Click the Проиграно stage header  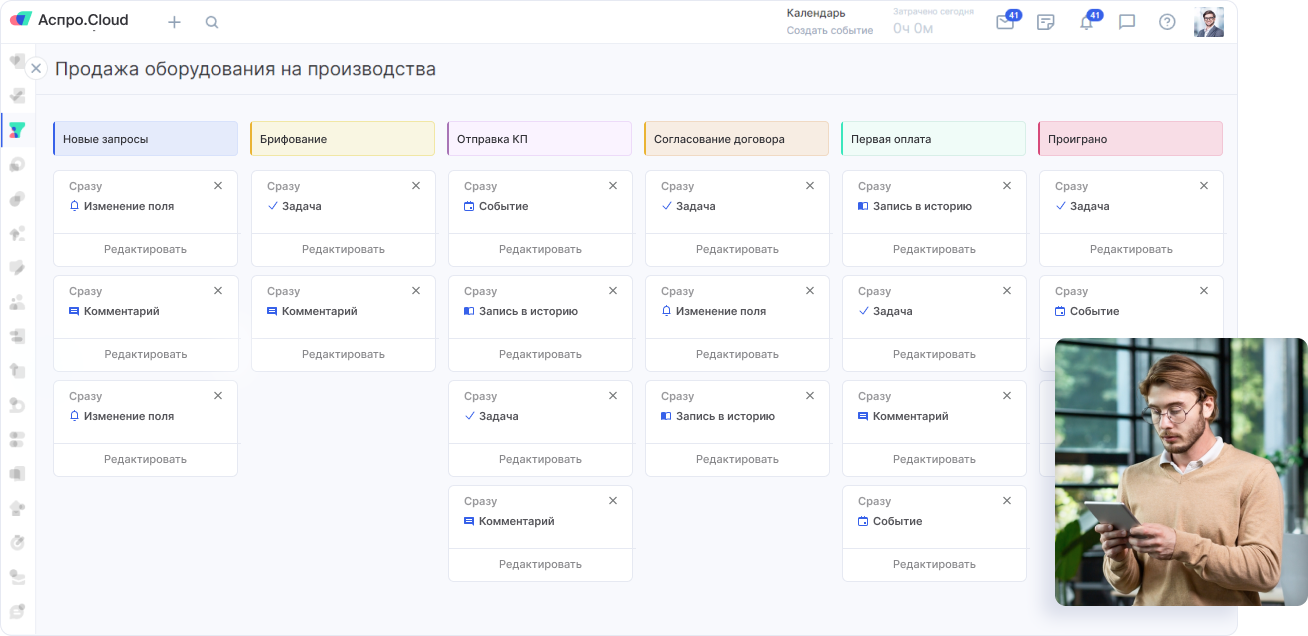[1130, 139]
